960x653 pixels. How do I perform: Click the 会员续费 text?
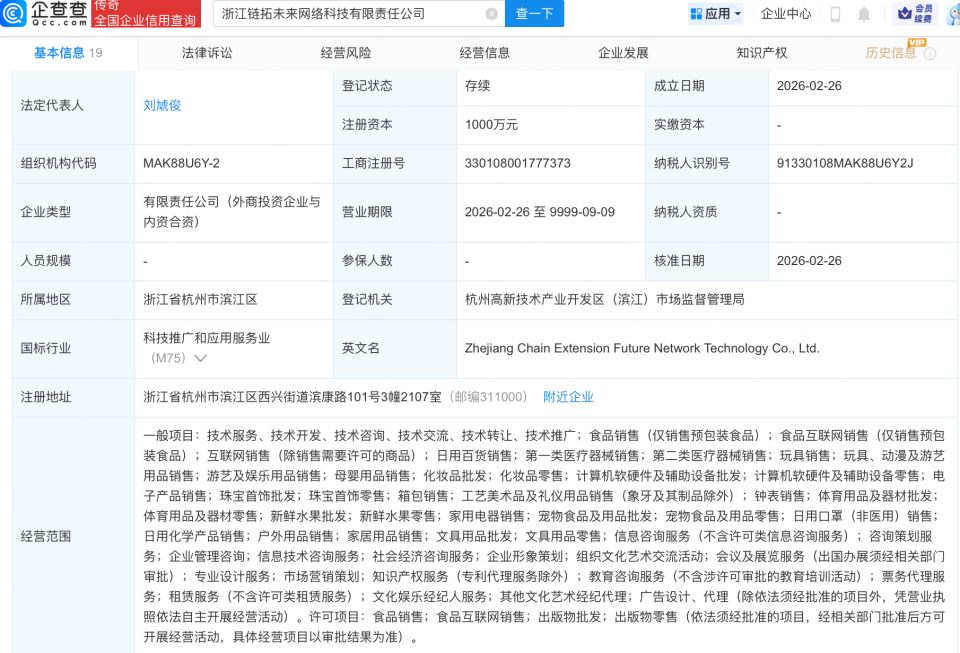click(924, 13)
